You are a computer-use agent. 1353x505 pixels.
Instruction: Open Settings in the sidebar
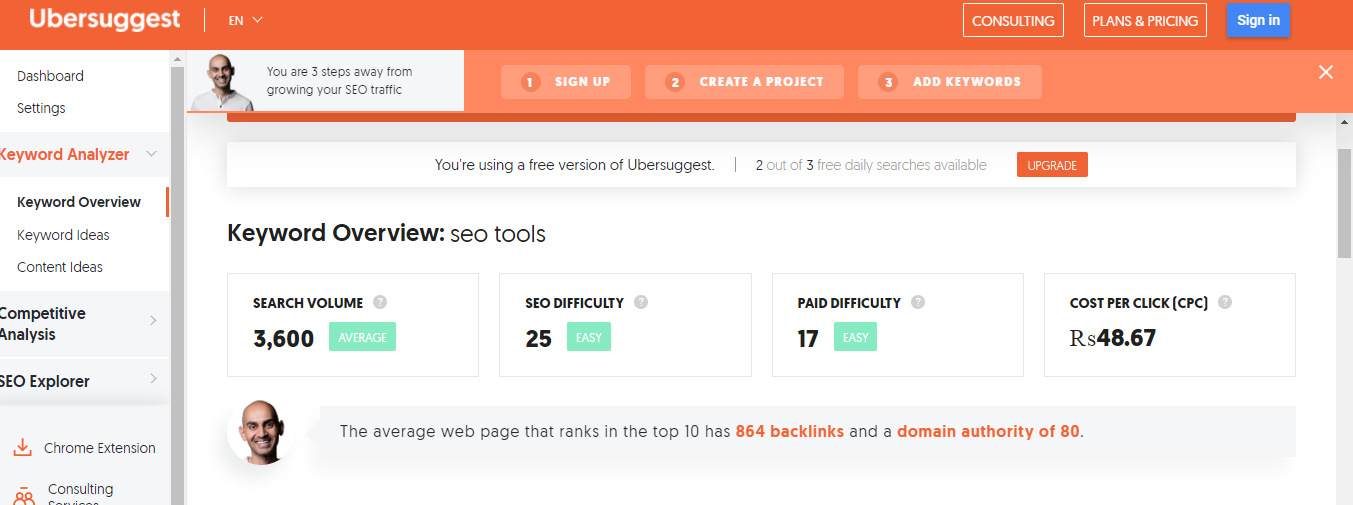point(41,108)
